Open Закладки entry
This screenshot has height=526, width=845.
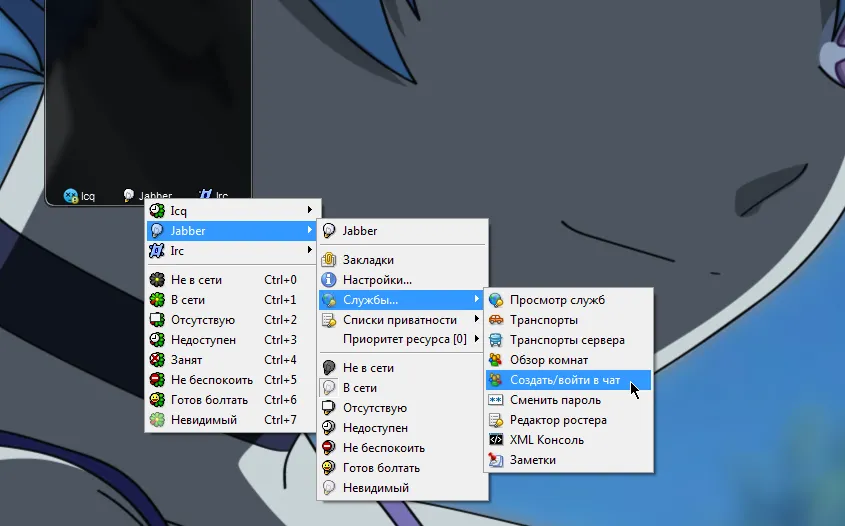(x=403, y=260)
